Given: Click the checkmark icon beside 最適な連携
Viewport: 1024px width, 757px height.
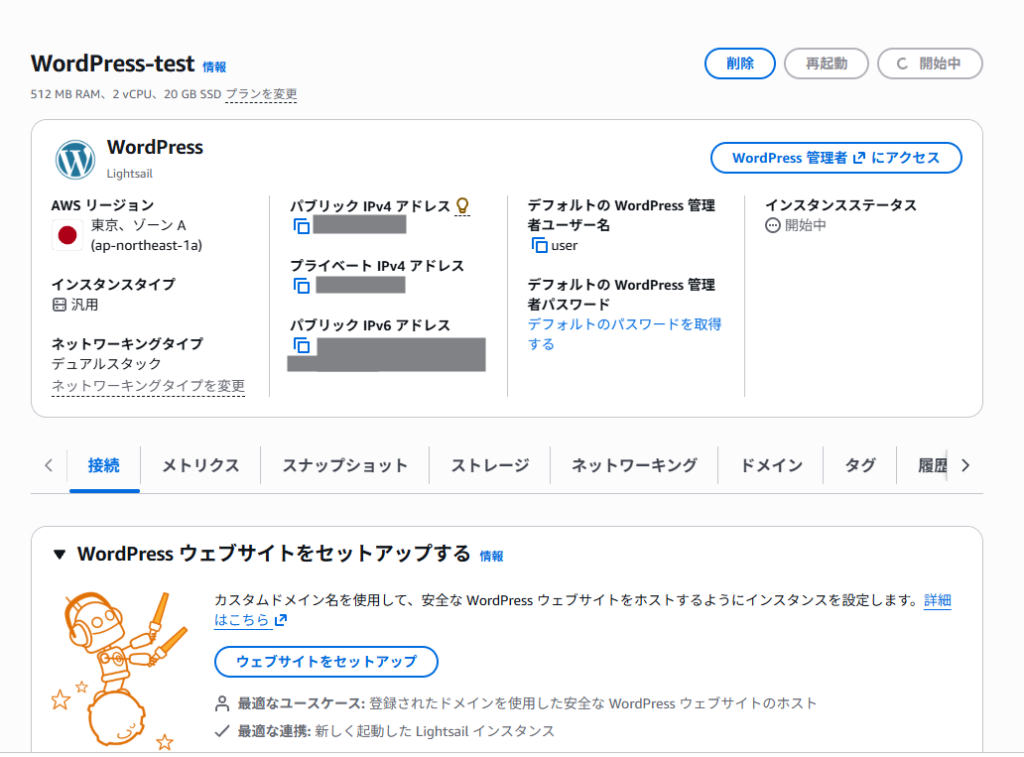Looking at the screenshot, I should (222, 731).
